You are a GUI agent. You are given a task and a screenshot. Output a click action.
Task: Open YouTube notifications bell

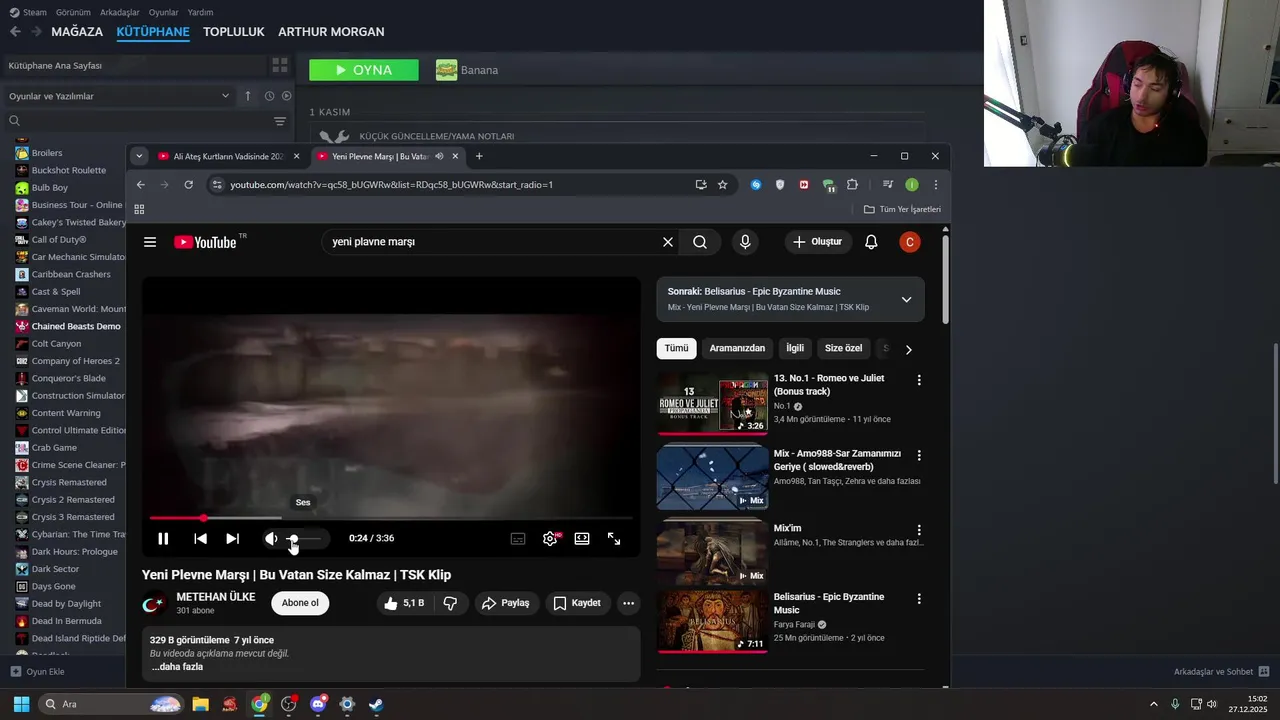pos(871,242)
